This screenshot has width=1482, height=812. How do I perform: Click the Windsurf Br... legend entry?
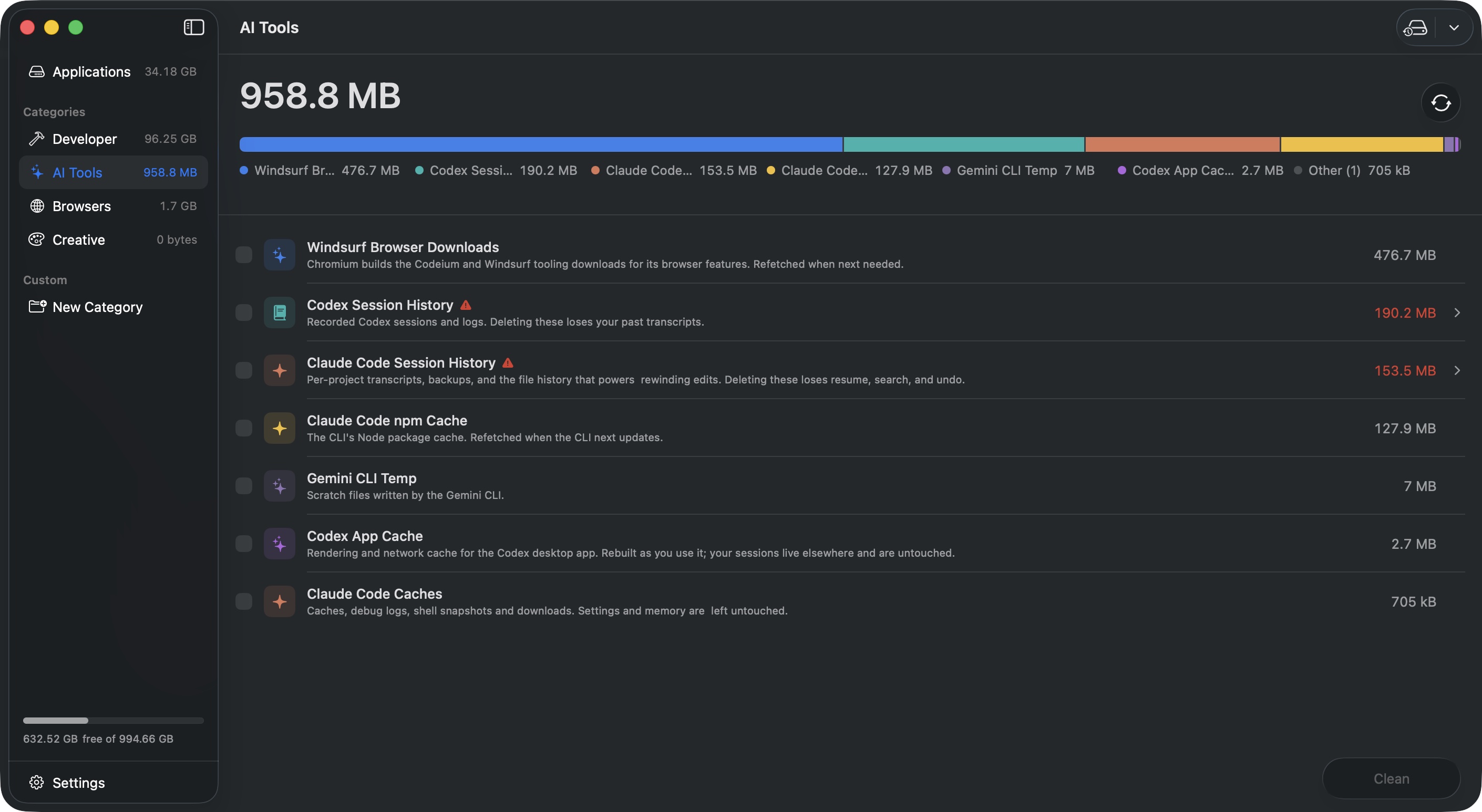(x=320, y=170)
